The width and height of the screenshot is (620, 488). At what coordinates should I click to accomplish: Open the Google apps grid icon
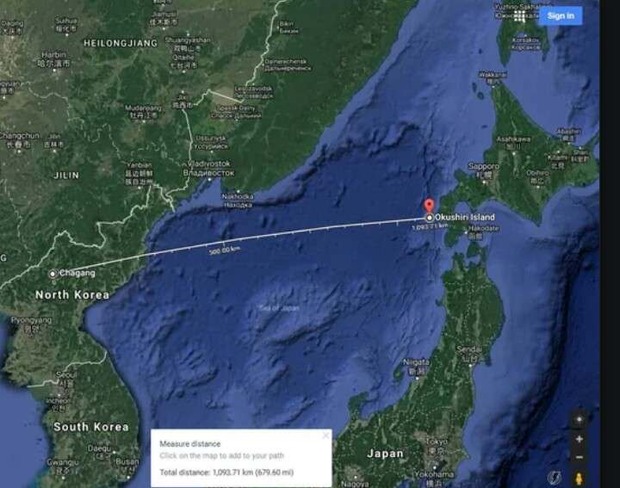520,16
